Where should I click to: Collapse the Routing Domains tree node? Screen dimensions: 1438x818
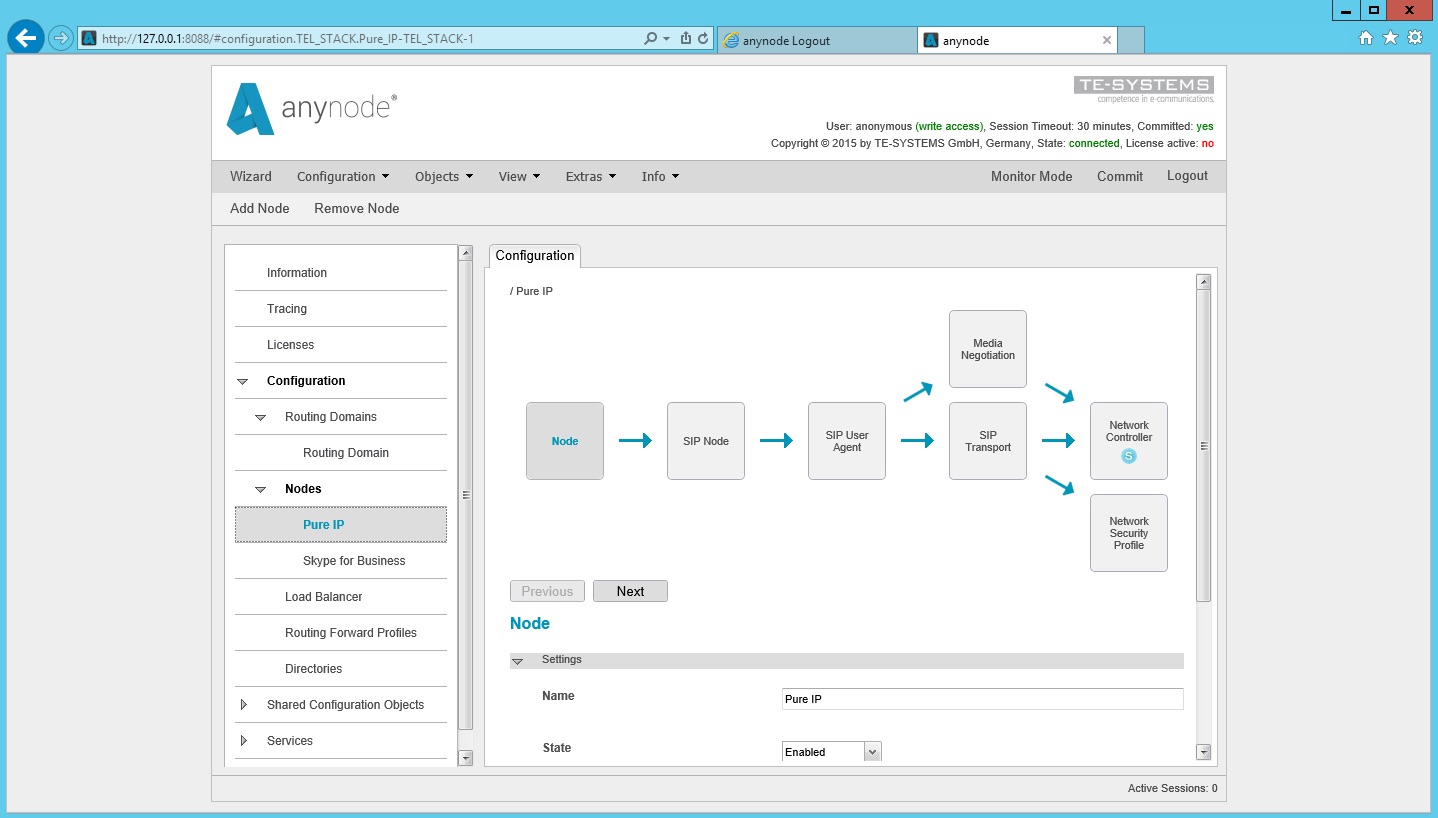click(x=260, y=417)
